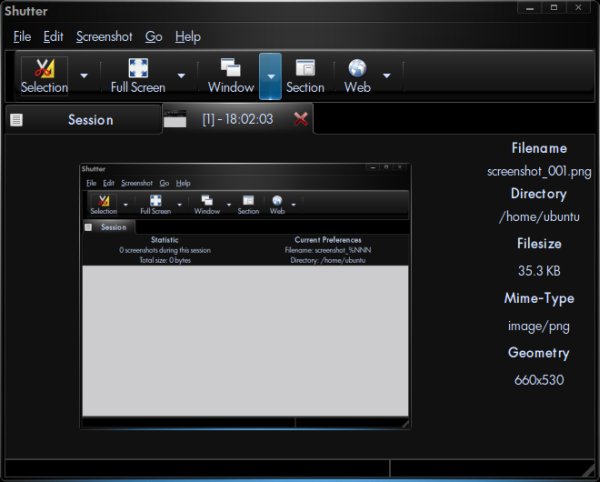Open the Help menu
The image size is (600, 482).
pyautogui.click(x=187, y=37)
